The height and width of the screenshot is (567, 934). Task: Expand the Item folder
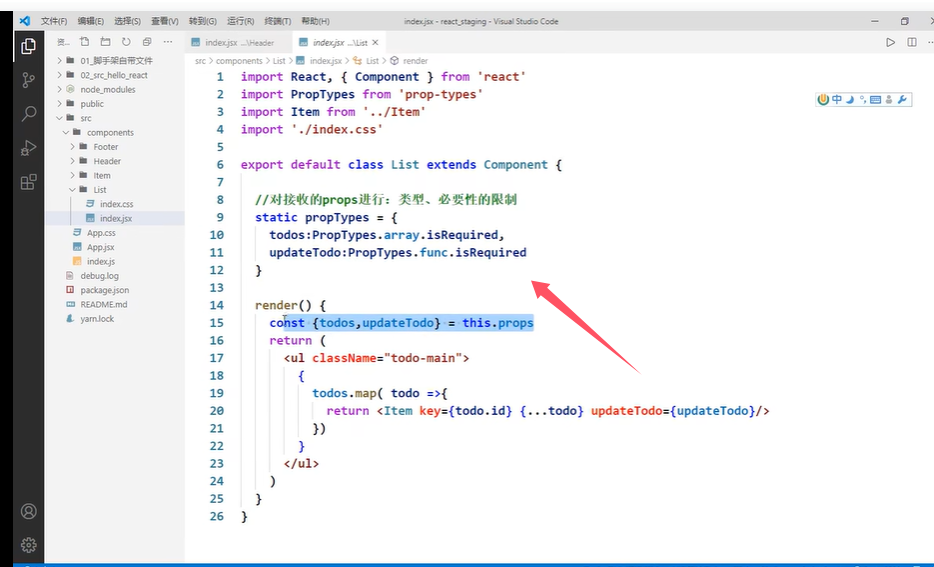point(114,175)
